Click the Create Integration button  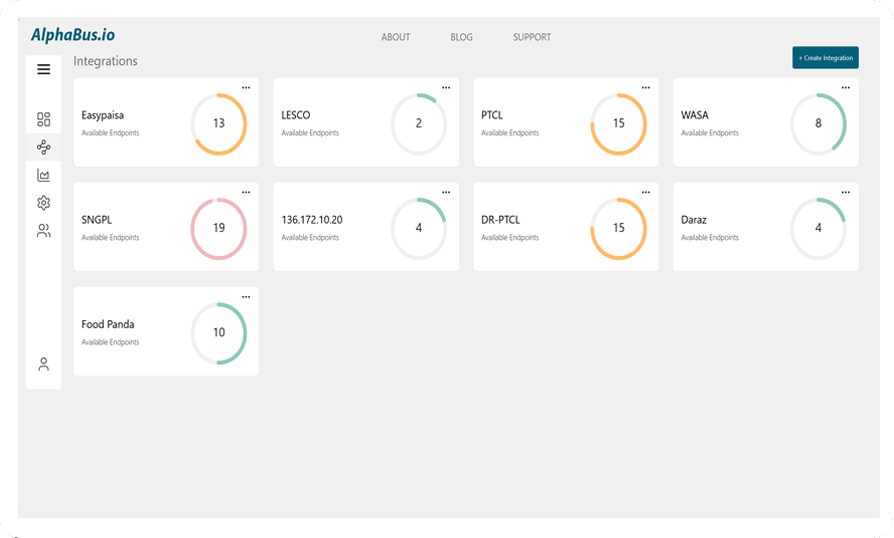coord(825,58)
